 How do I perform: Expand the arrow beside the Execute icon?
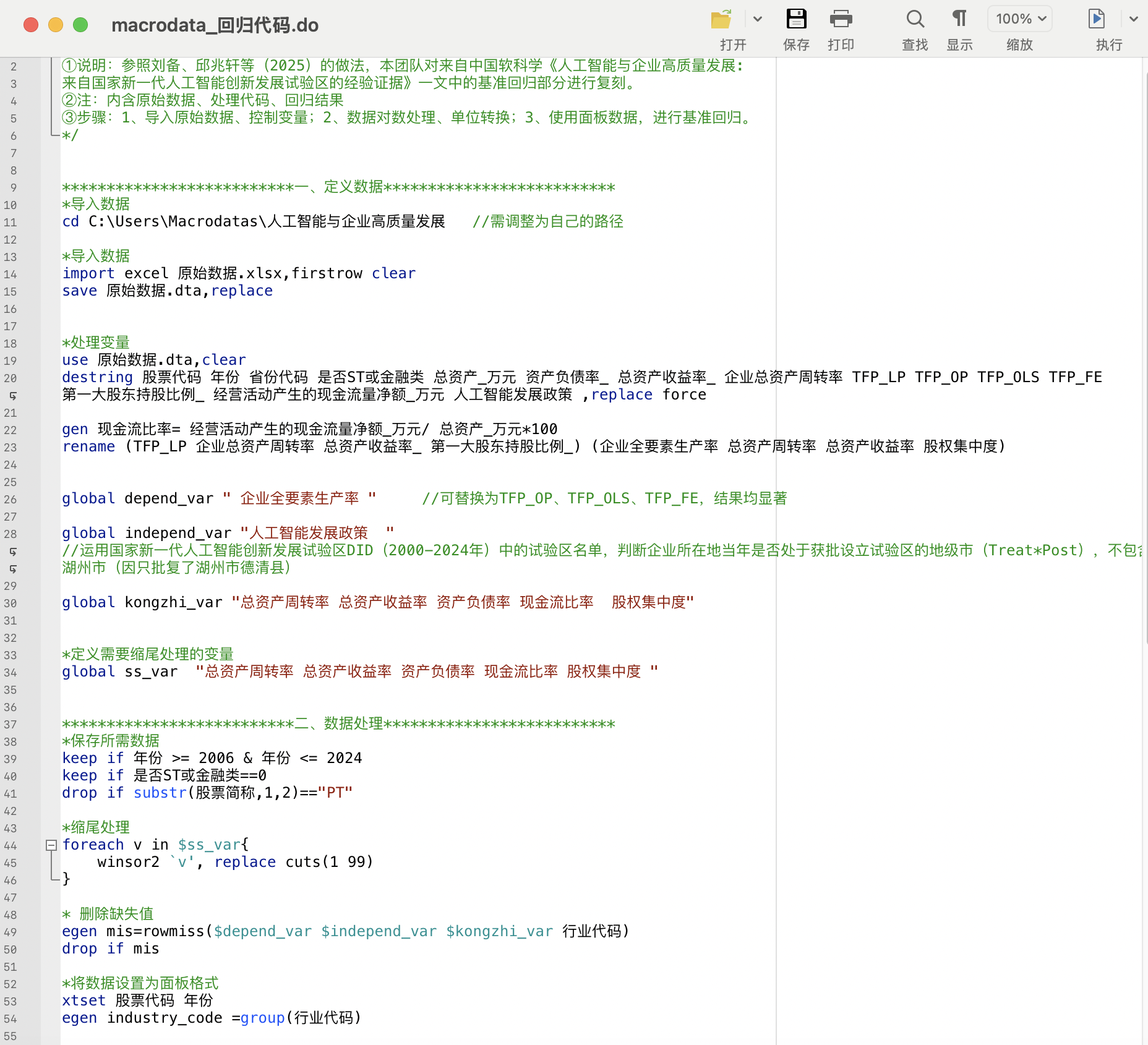pyautogui.click(x=1133, y=20)
